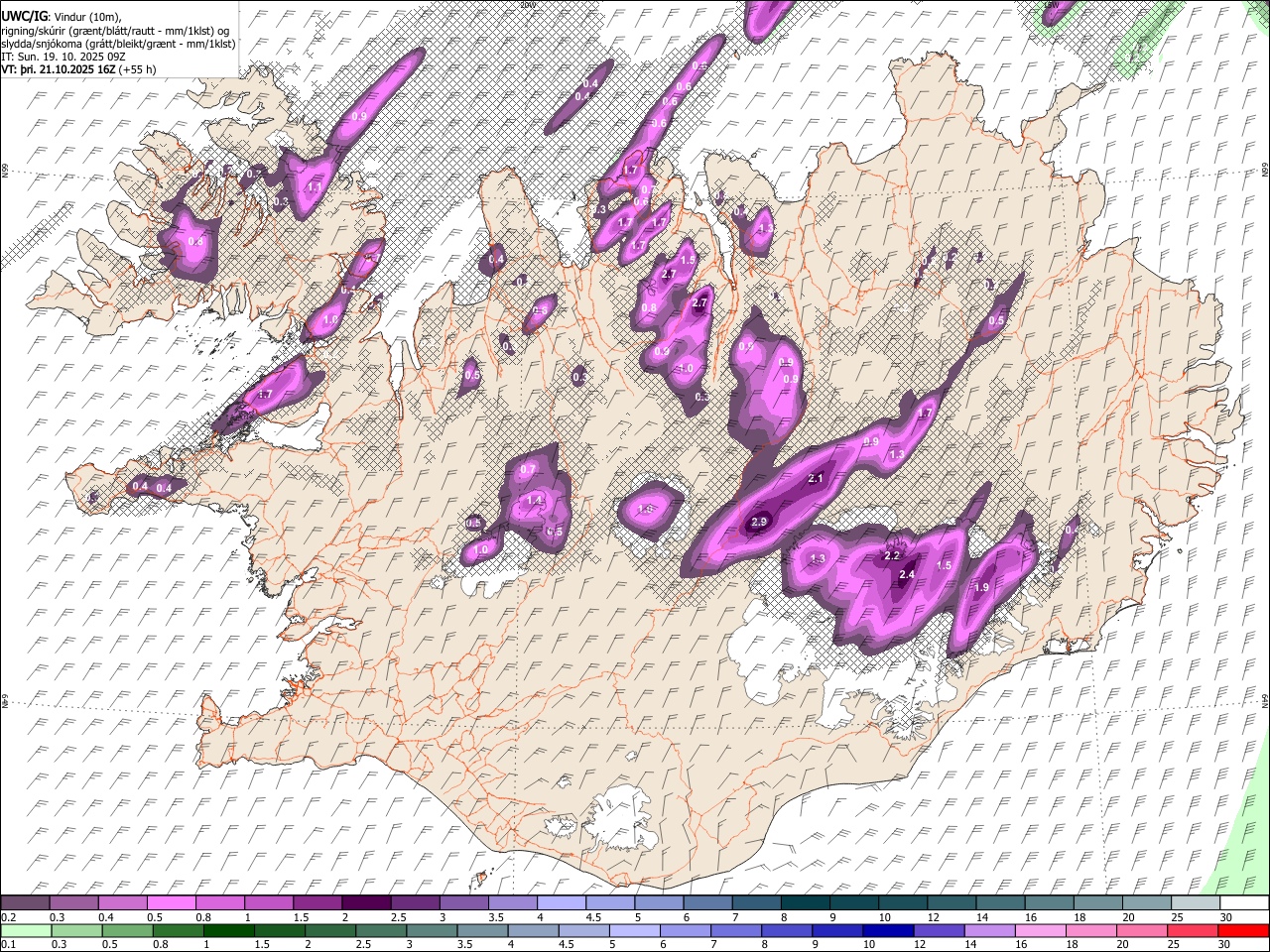Pick the upper legend swatch labeled 0.2
The height and width of the screenshot is (952, 1270).
[25, 903]
